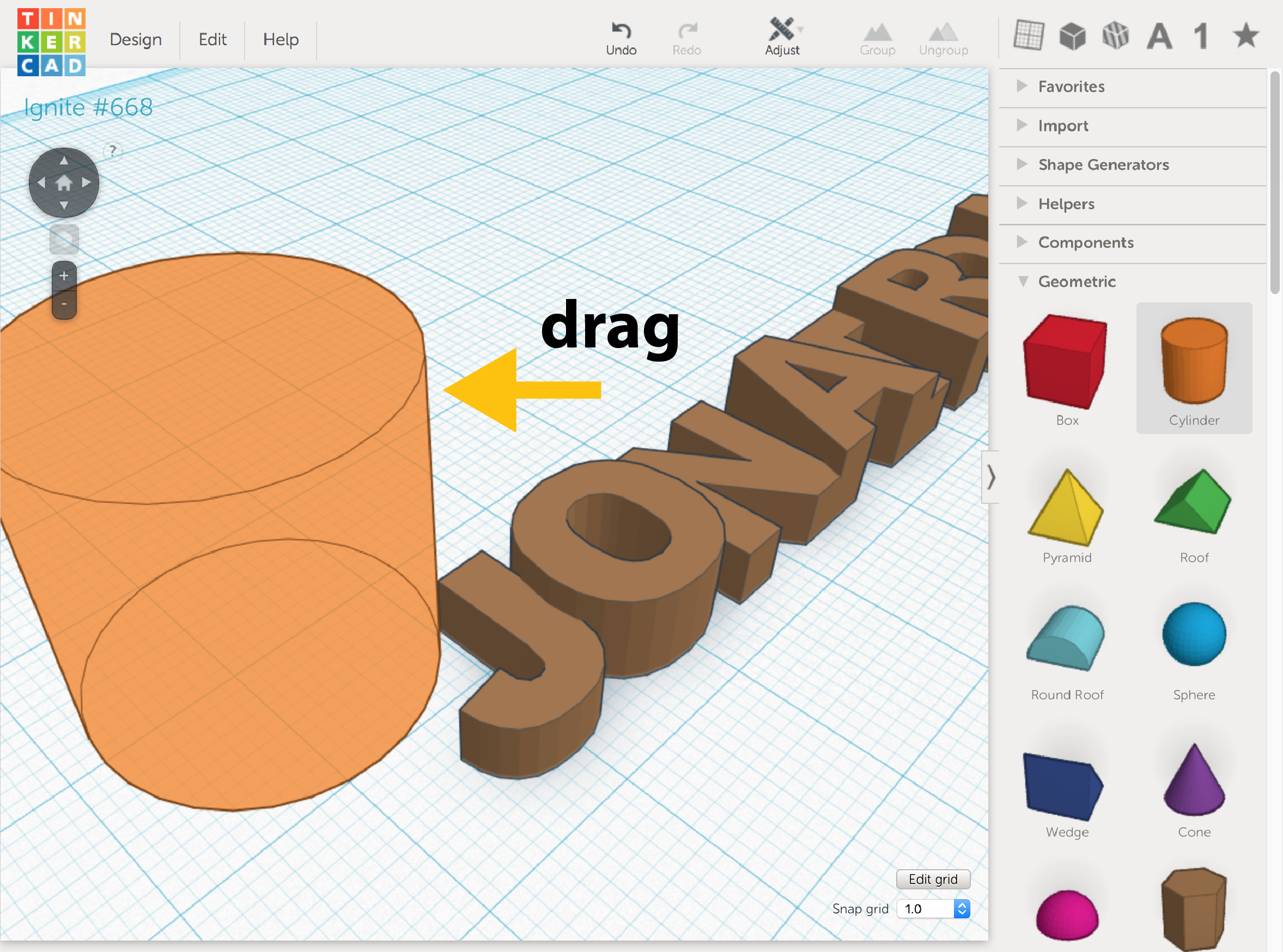
Task: Open the Help menu
Action: (x=281, y=40)
